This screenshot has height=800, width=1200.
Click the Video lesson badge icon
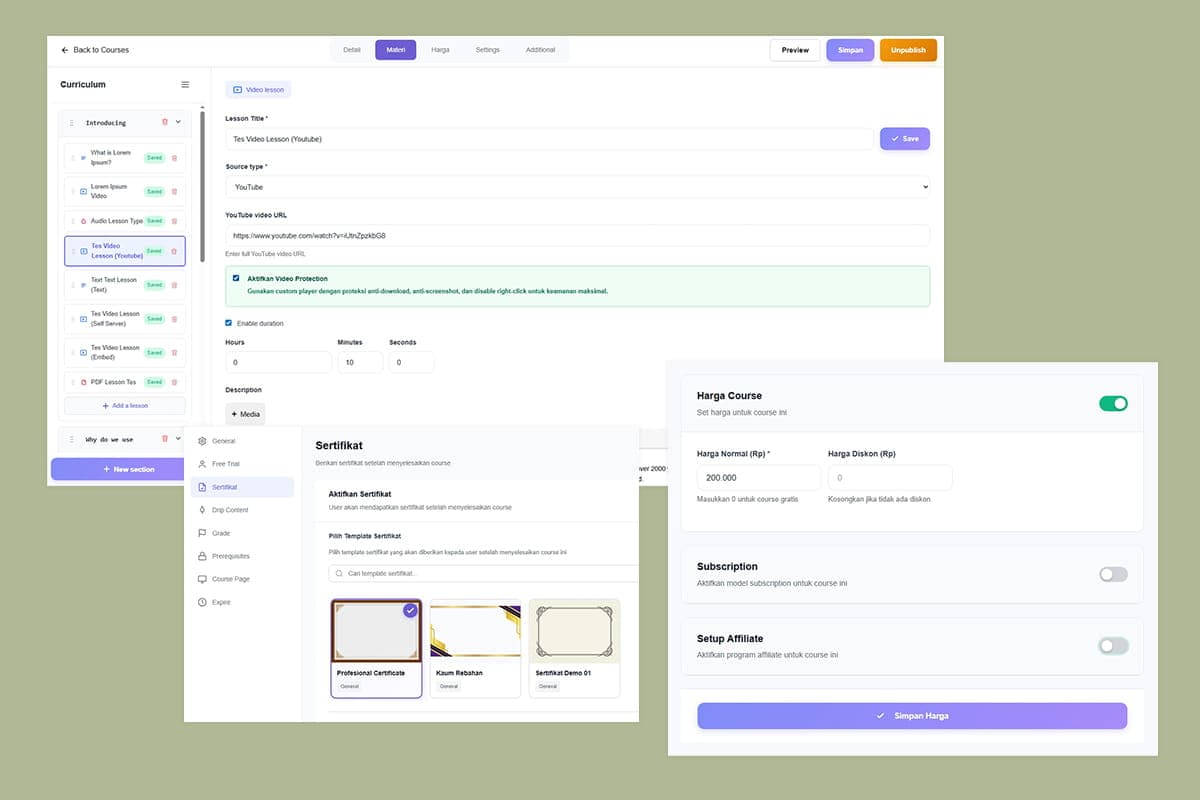pyautogui.click(x=237, y=89)
